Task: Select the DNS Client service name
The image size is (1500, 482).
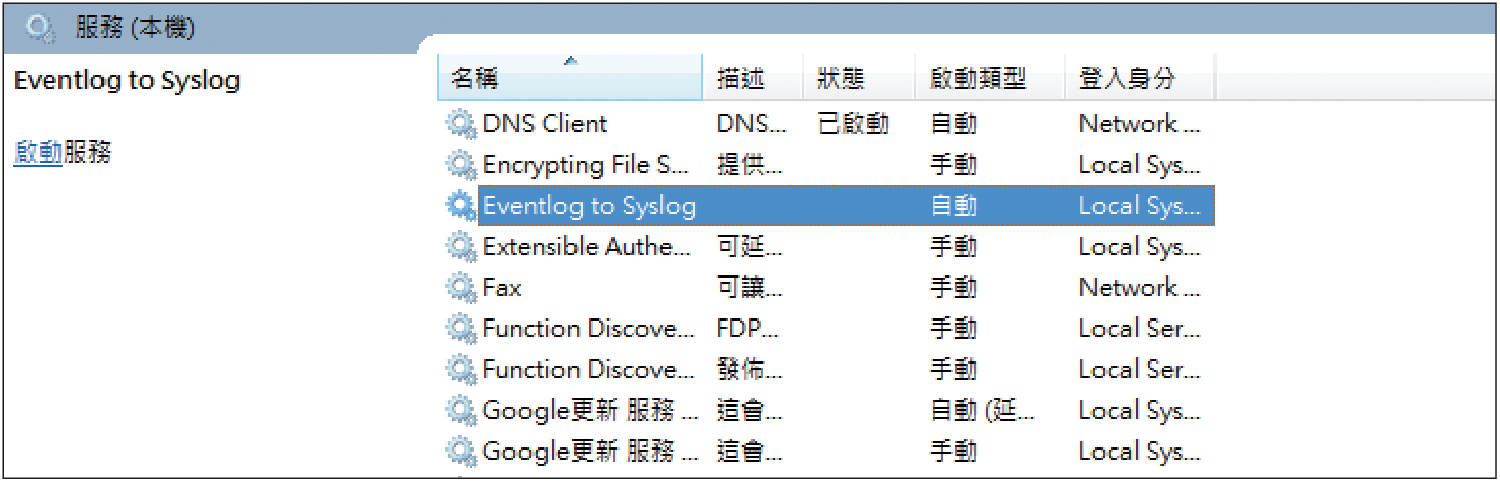Action: click(545, 124)
